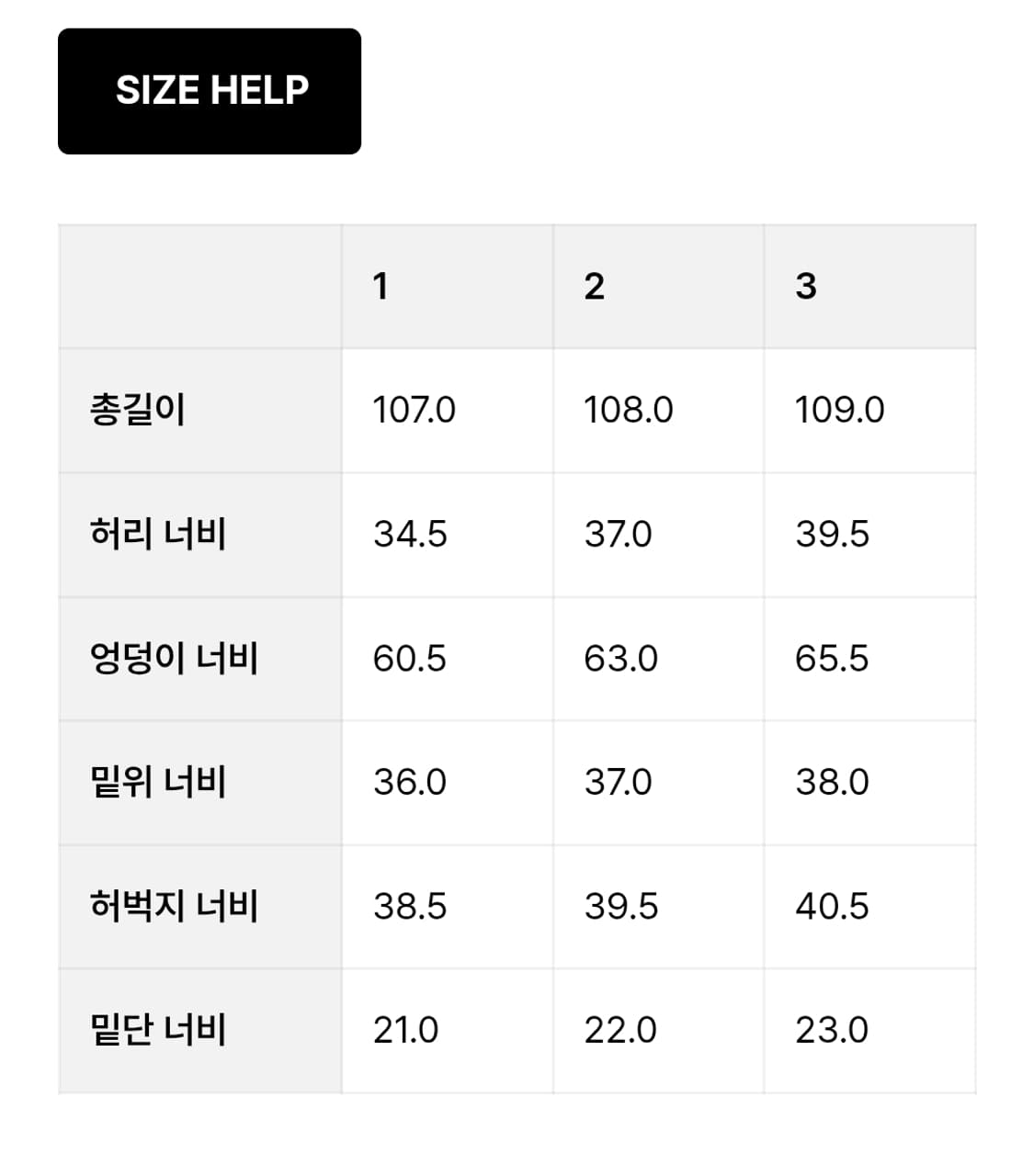
Task: Select the size 2 column header
Action: 594,287
